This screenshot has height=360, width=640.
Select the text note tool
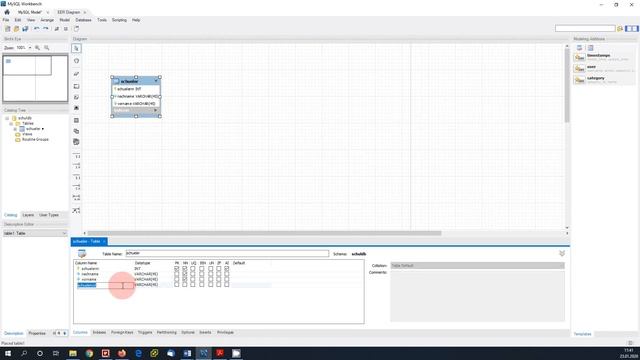pos(76,97)
